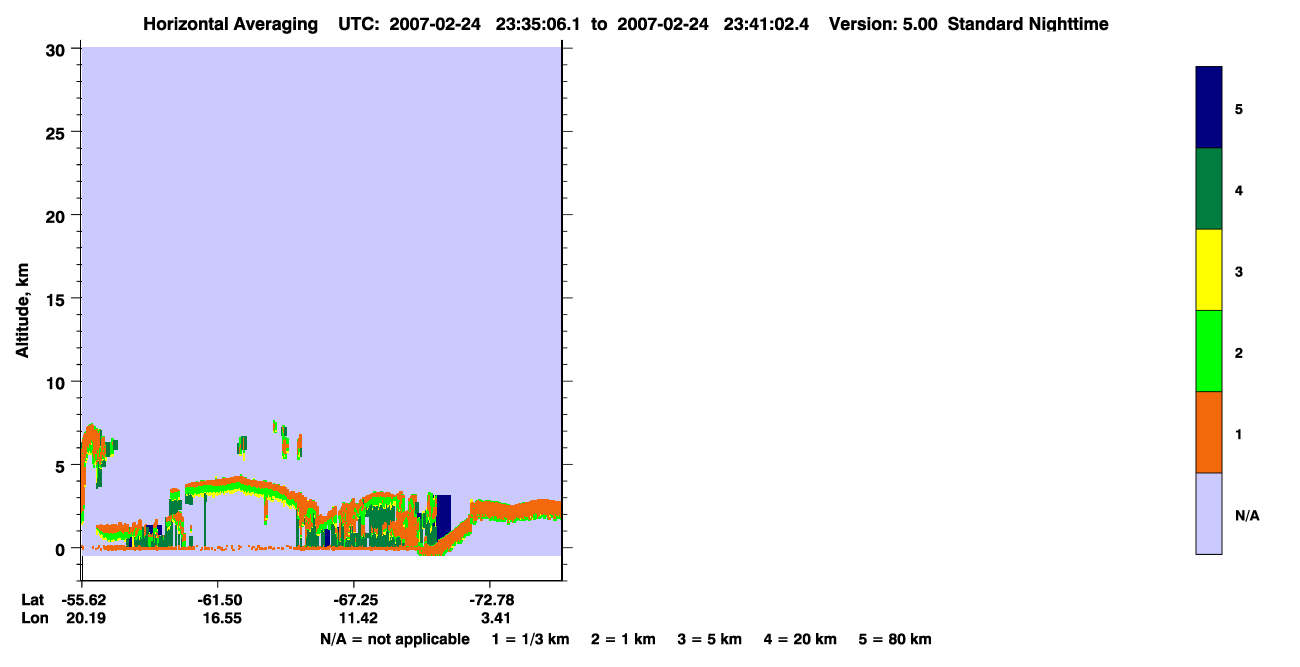Click the yellow level 3 color swatch
1300x667 pixels.
pos(1208,270)
